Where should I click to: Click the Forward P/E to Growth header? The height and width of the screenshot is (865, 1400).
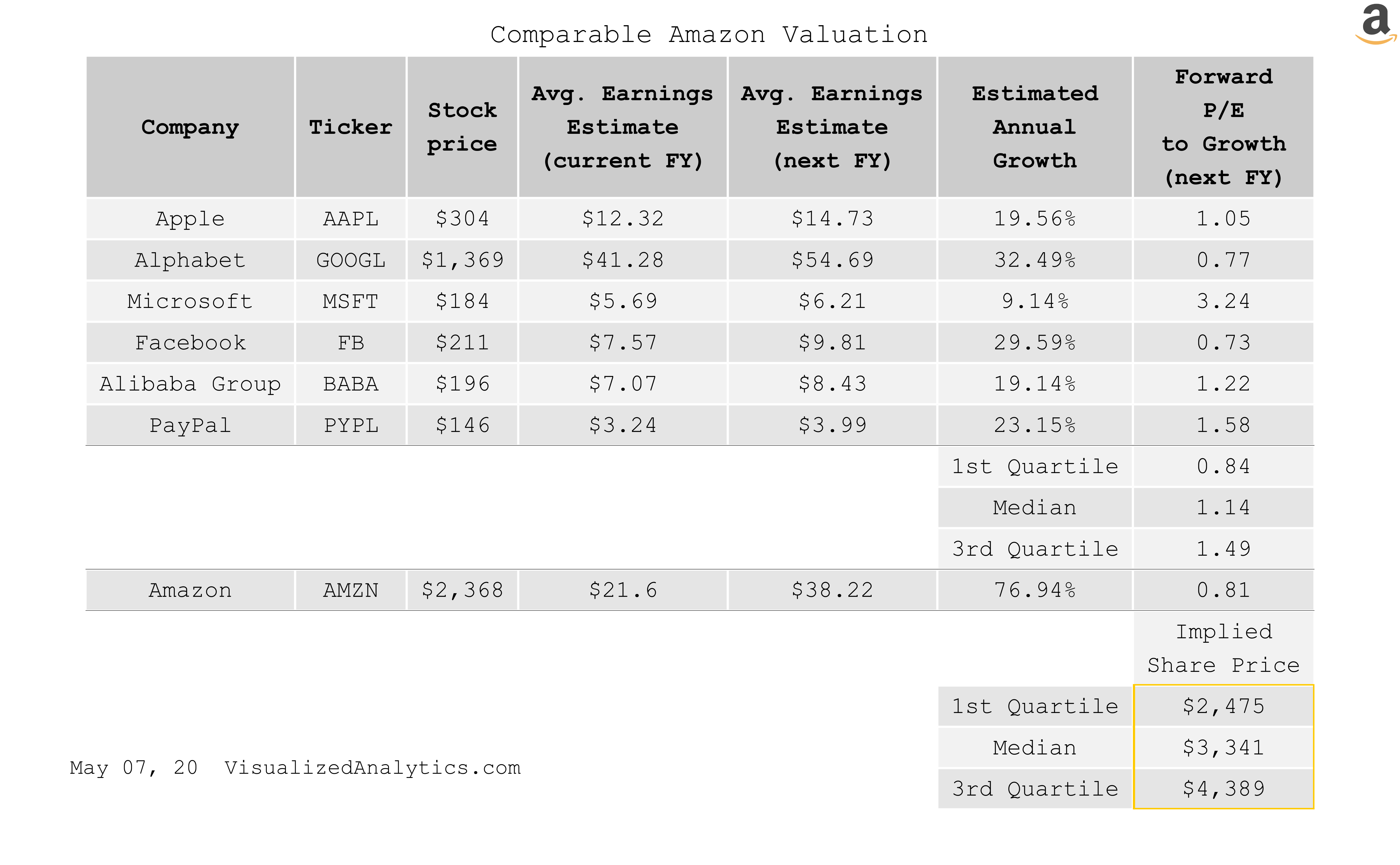coord(1223,127)
